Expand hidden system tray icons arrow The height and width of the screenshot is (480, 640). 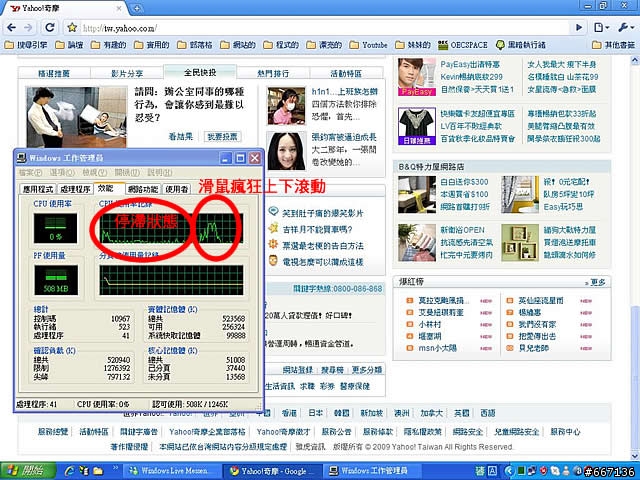point(508,471)
